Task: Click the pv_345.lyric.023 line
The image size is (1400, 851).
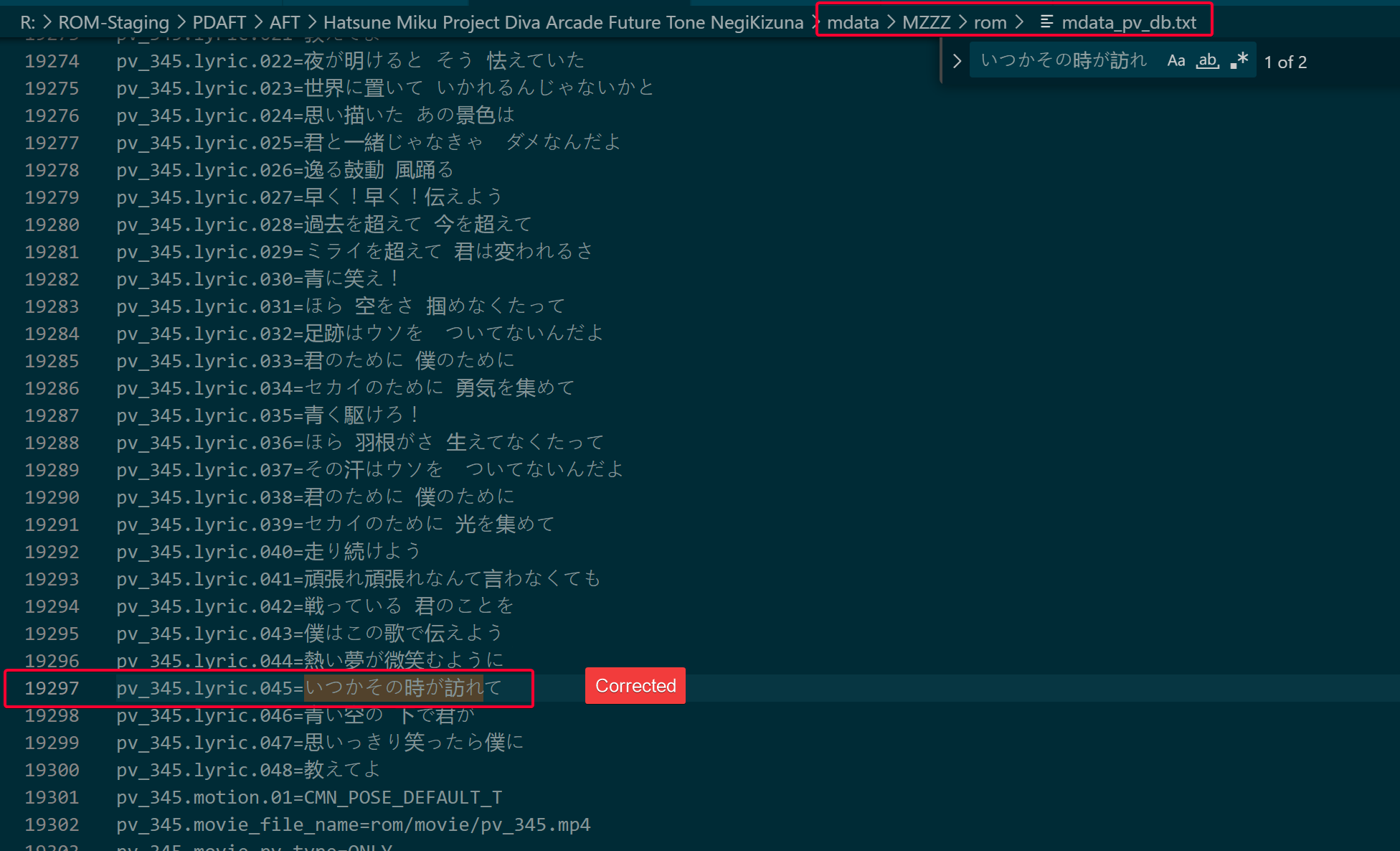Action: (385, 88)
